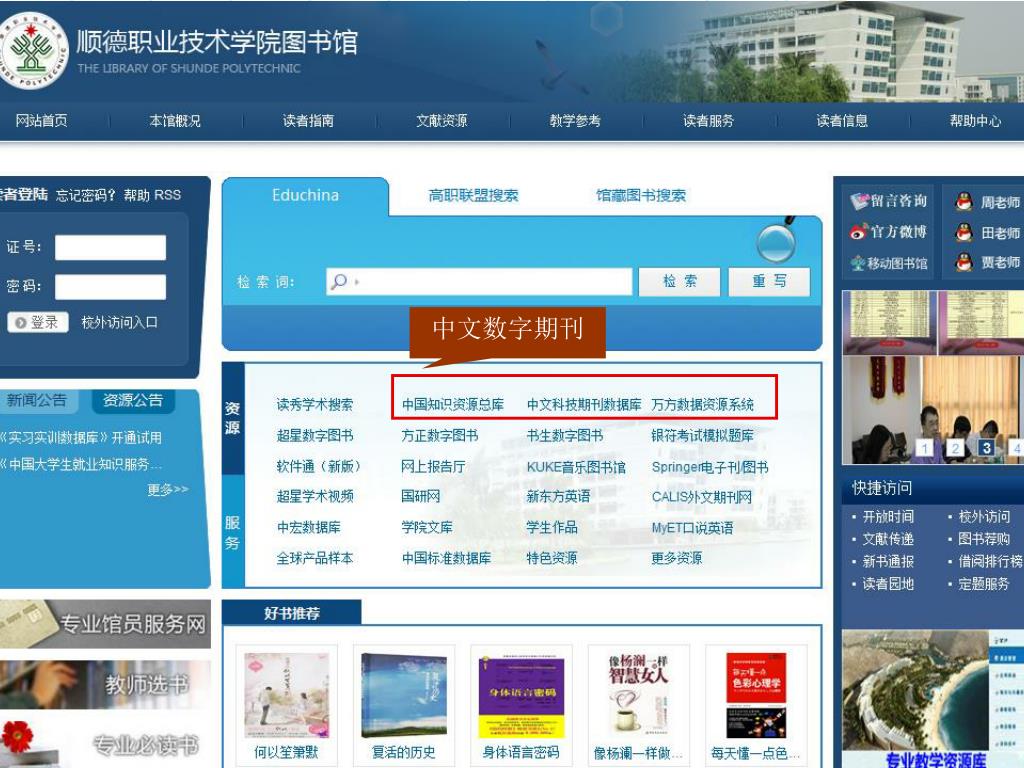Open 本馆概况 navigation menu

[x=174, y=121]
